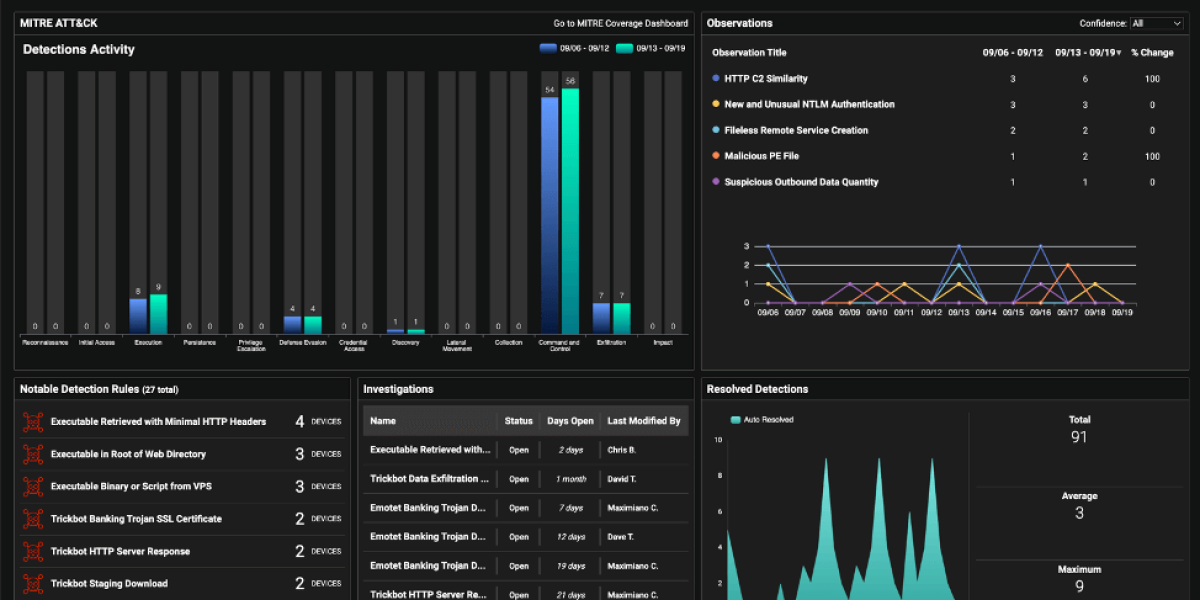Screen dimensions: 1200x600
Task: Open the Trickbot Data Exfiltration investigation
Action: point(430,479)
